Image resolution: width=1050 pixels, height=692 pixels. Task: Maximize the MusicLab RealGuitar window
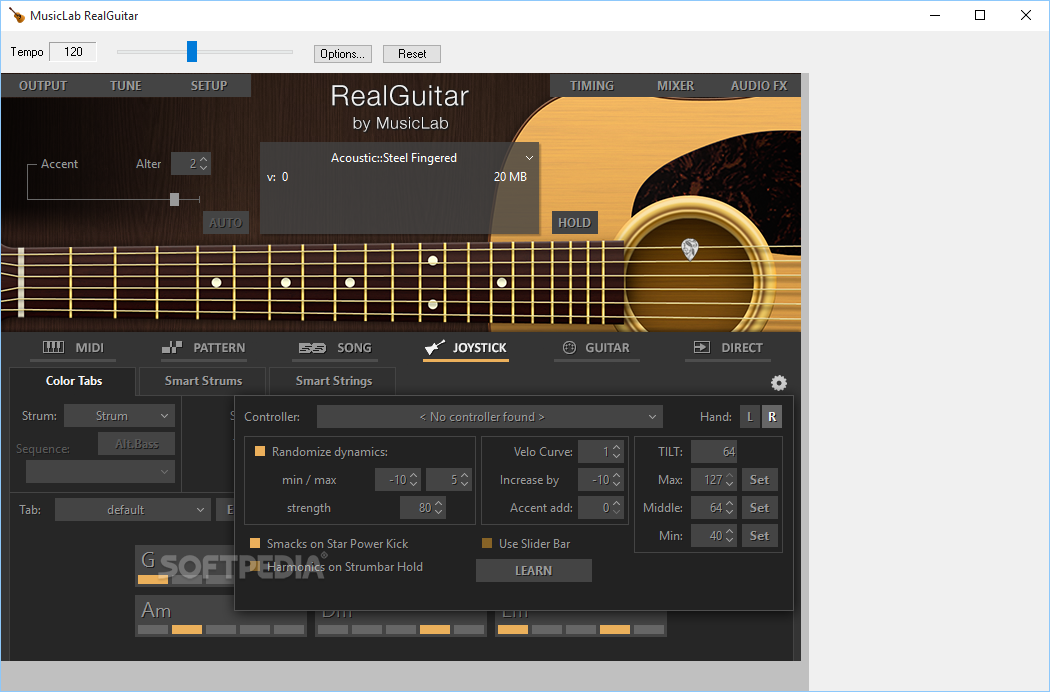click(980, 15)
